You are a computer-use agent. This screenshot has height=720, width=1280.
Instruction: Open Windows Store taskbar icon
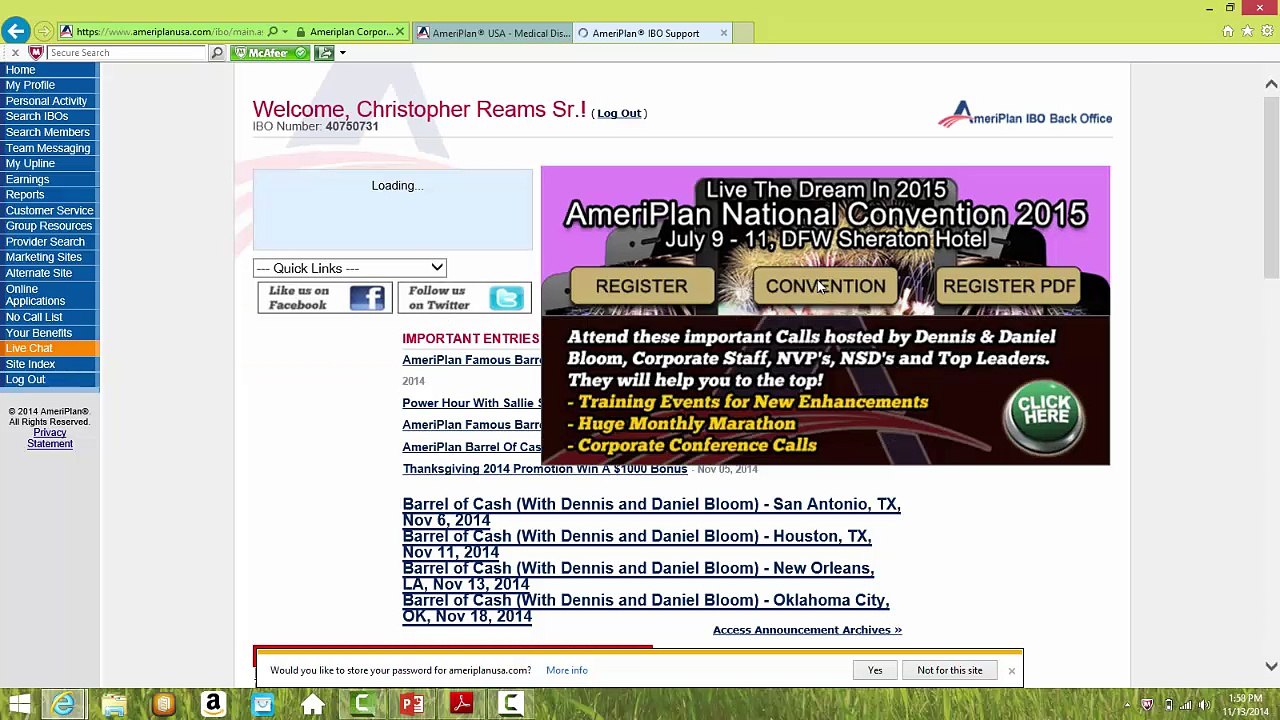[263, 705]
